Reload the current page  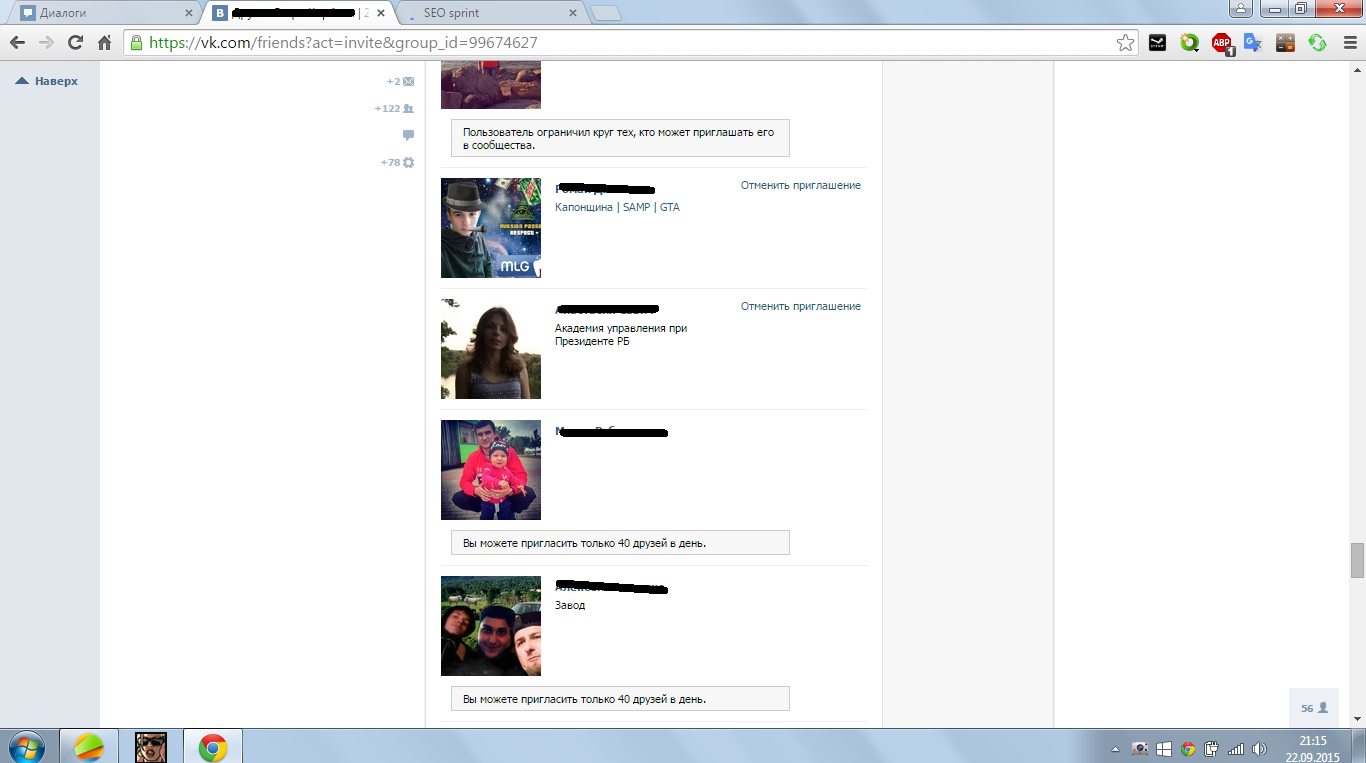(x=75, y=43)
